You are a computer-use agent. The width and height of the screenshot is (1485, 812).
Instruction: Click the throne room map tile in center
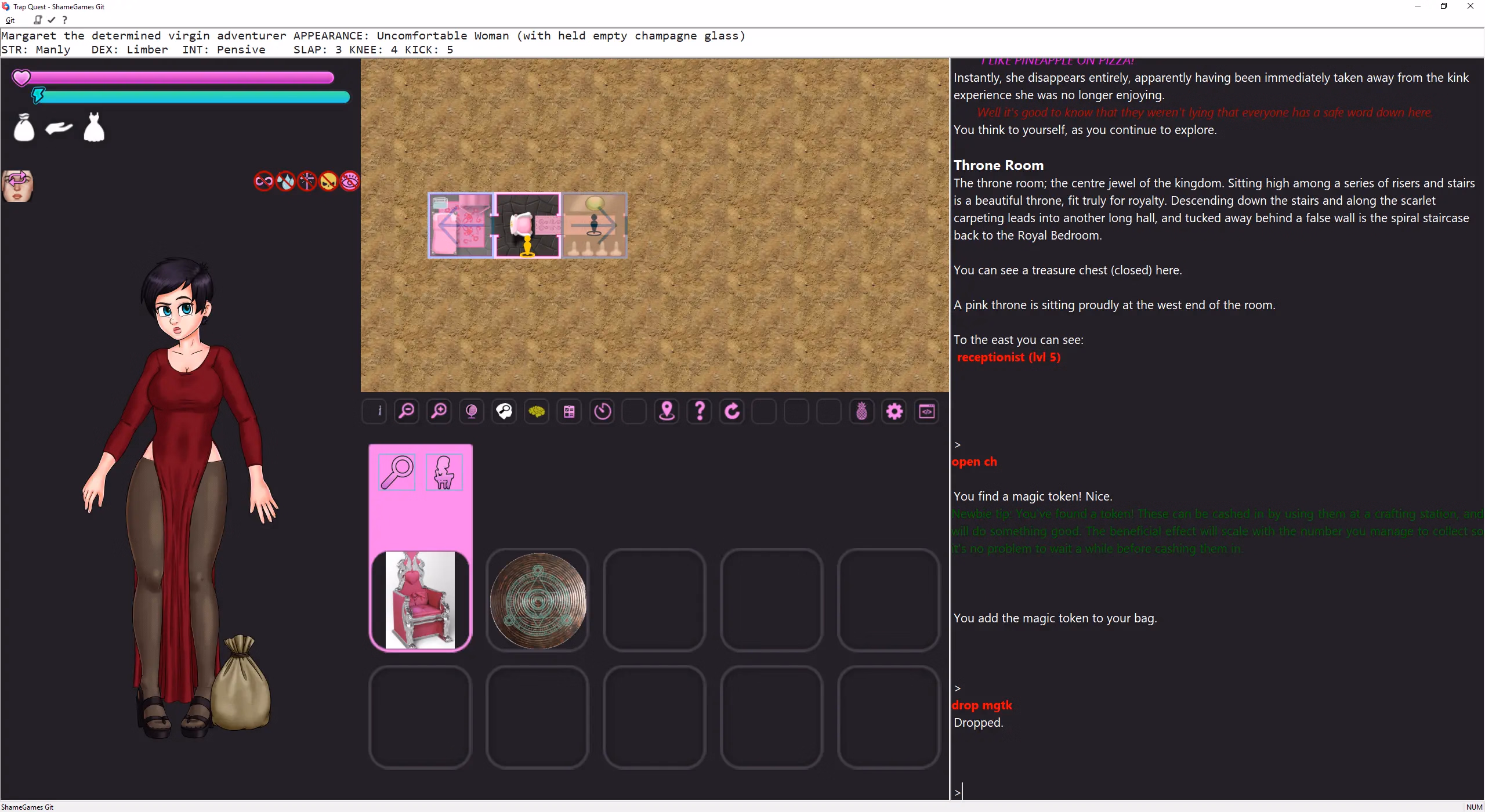pos(528,226)
